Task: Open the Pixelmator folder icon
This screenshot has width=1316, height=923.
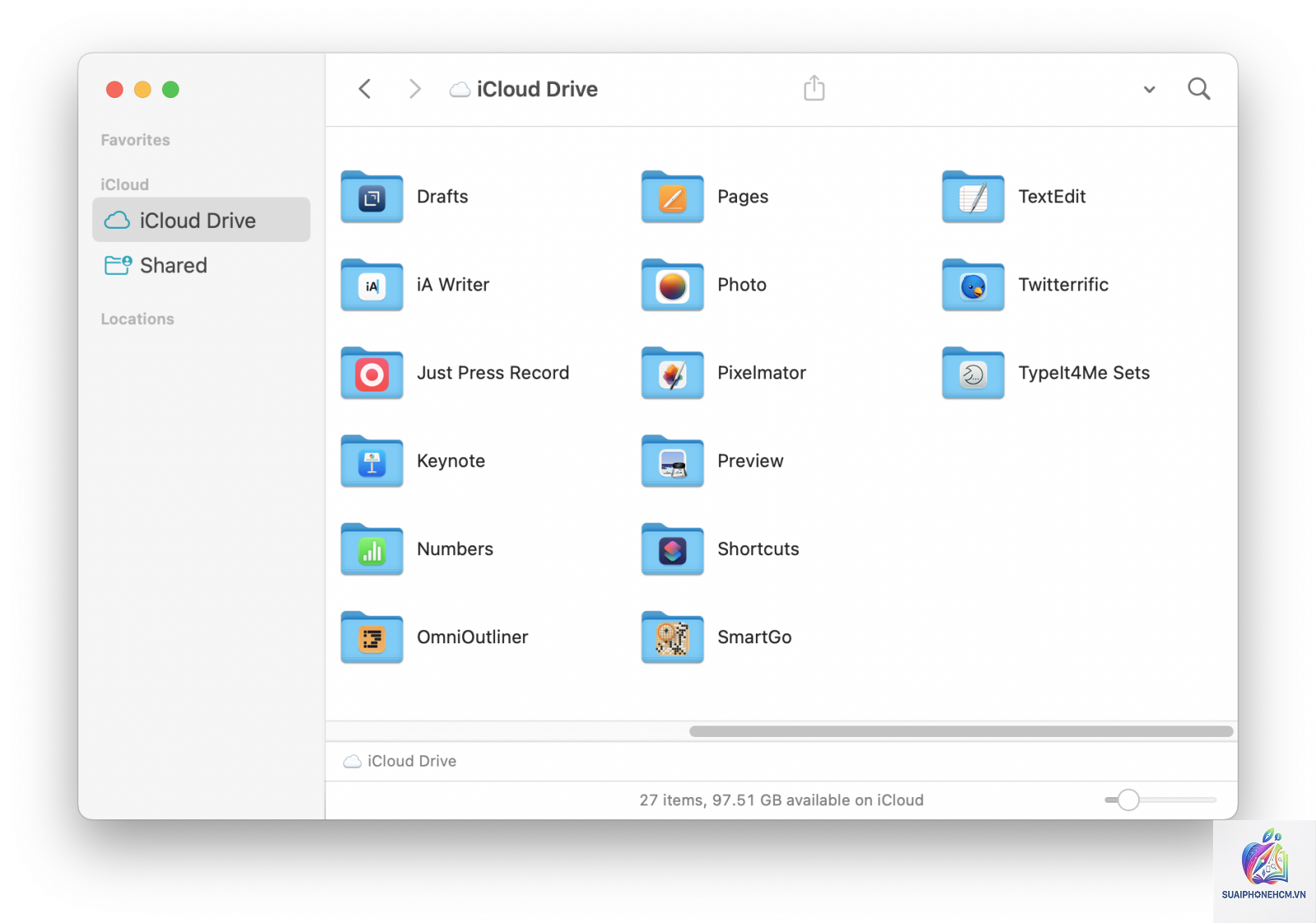Action: coord(673,373)
